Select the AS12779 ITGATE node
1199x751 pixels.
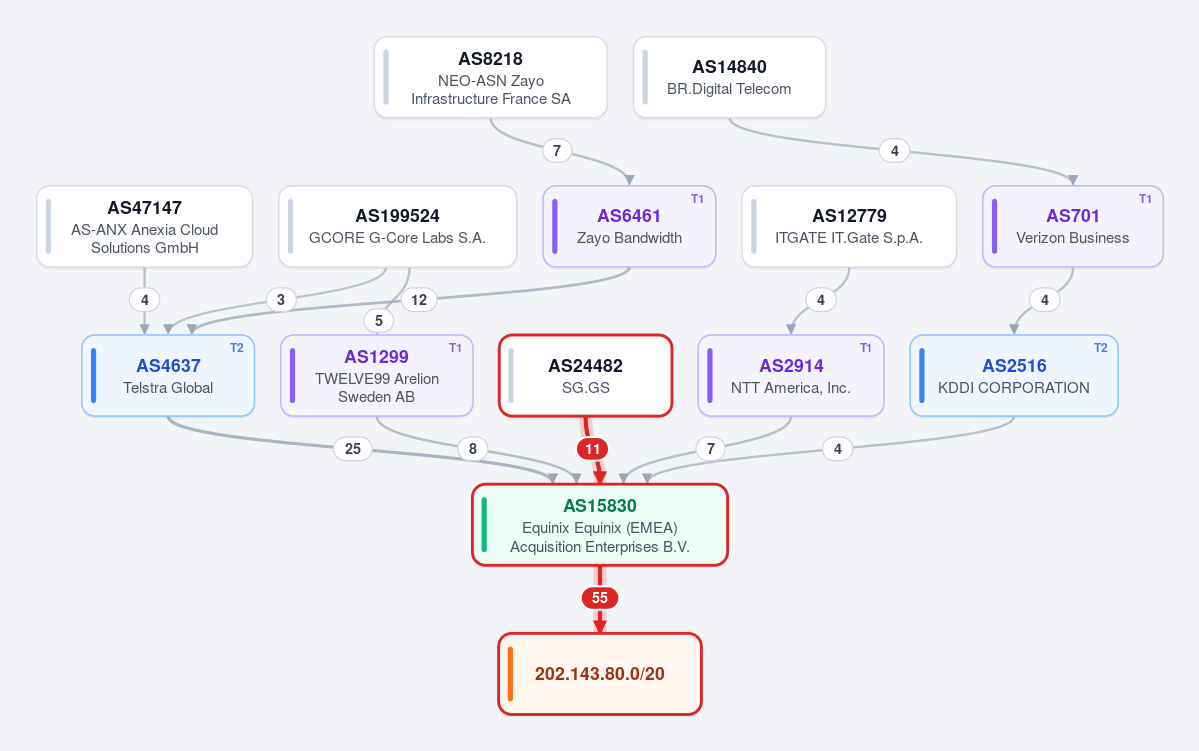[x=849, y=226]
